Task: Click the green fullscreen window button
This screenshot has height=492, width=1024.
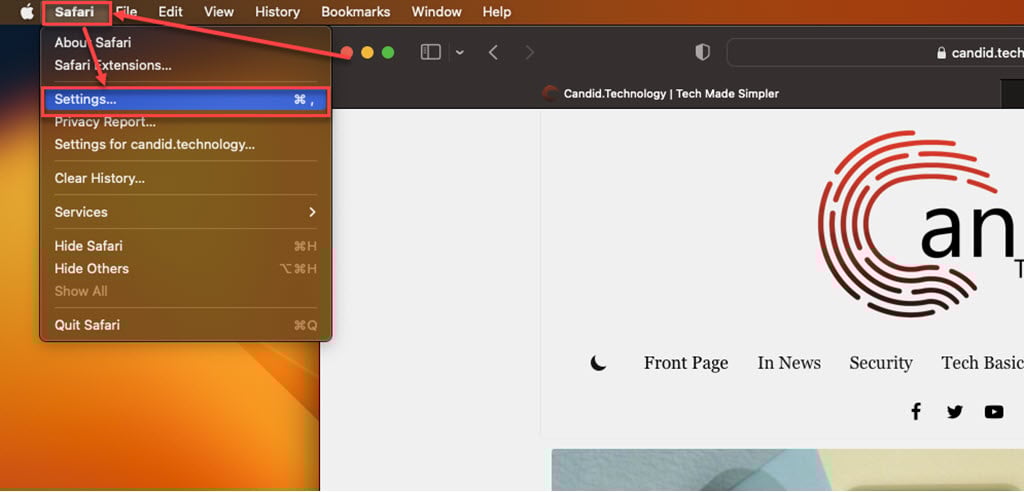Action: [x=388, y=53]
